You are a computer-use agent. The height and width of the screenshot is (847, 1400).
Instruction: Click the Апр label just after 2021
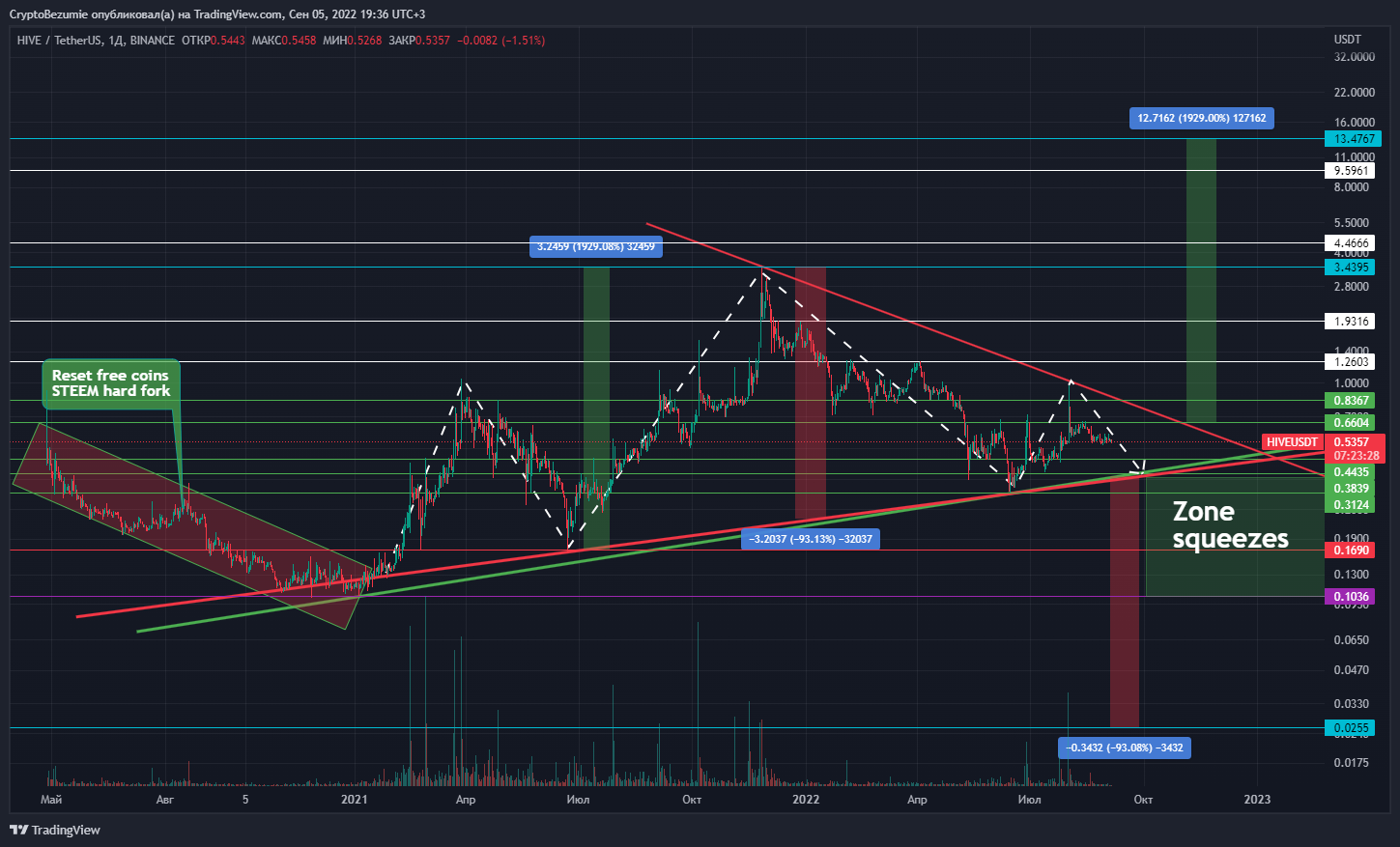[x=466, y=800]
